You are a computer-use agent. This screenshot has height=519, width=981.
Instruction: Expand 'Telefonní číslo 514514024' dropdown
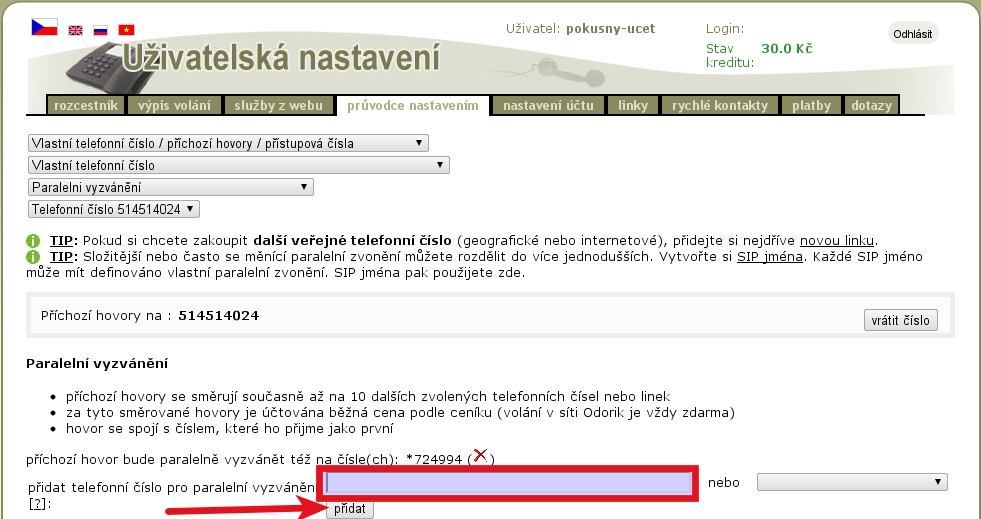point(115,209)
